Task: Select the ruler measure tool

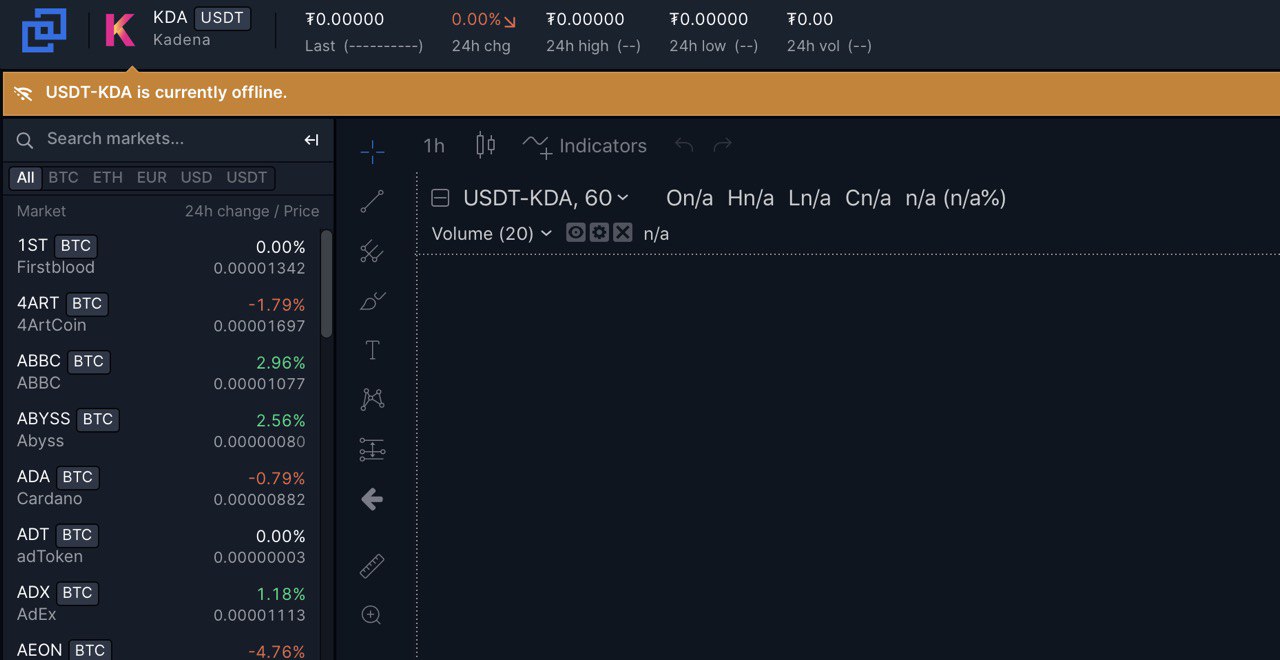Action: point(372,566)
